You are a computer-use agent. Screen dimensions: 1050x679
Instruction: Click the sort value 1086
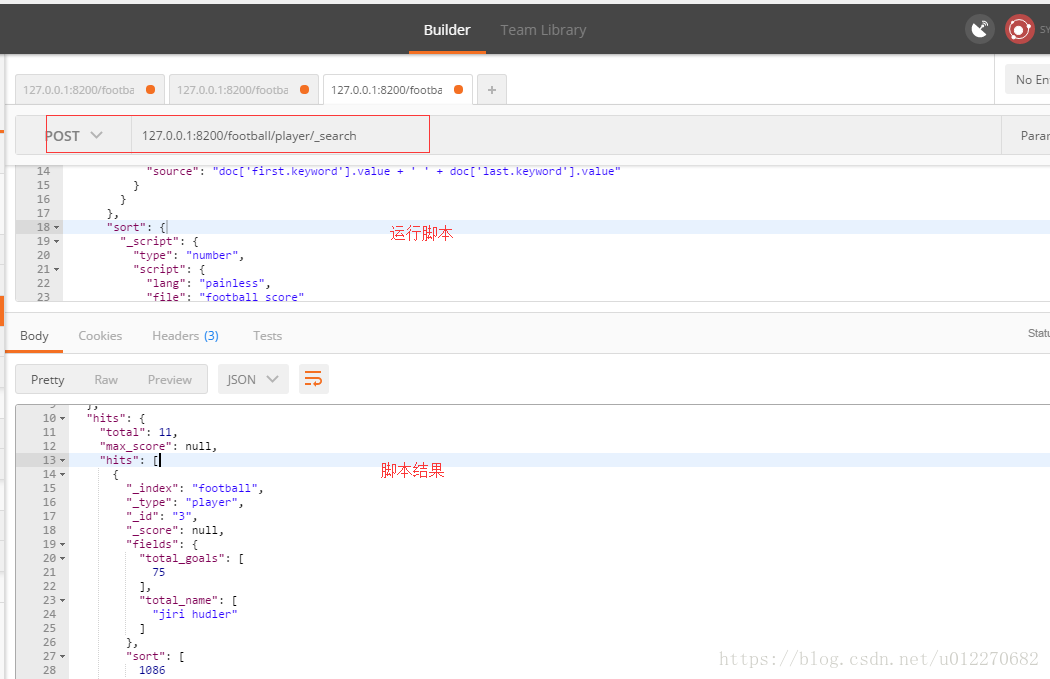pos(152,670)
